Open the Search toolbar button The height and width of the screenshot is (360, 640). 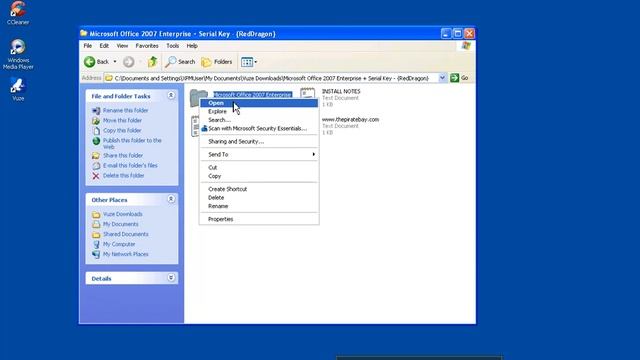[180, 62]
